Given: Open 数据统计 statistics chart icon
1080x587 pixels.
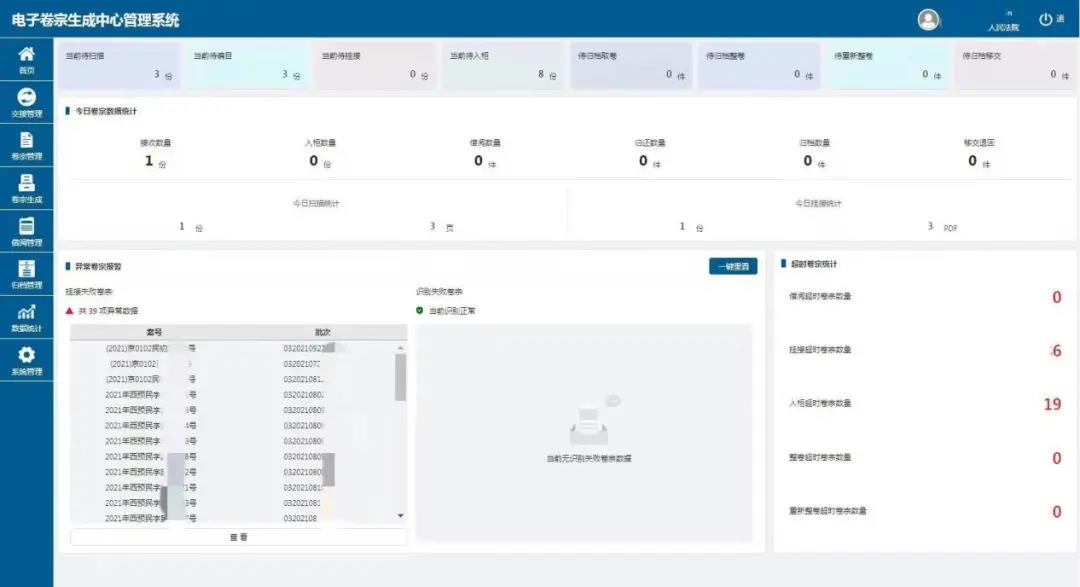Looking at the screenshot, I should click(26, 317).
